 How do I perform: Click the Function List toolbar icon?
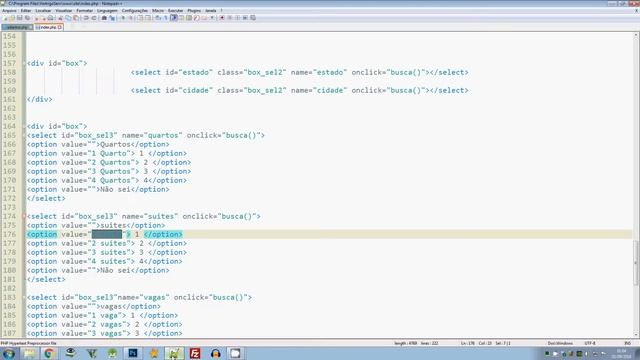[197, 18]
